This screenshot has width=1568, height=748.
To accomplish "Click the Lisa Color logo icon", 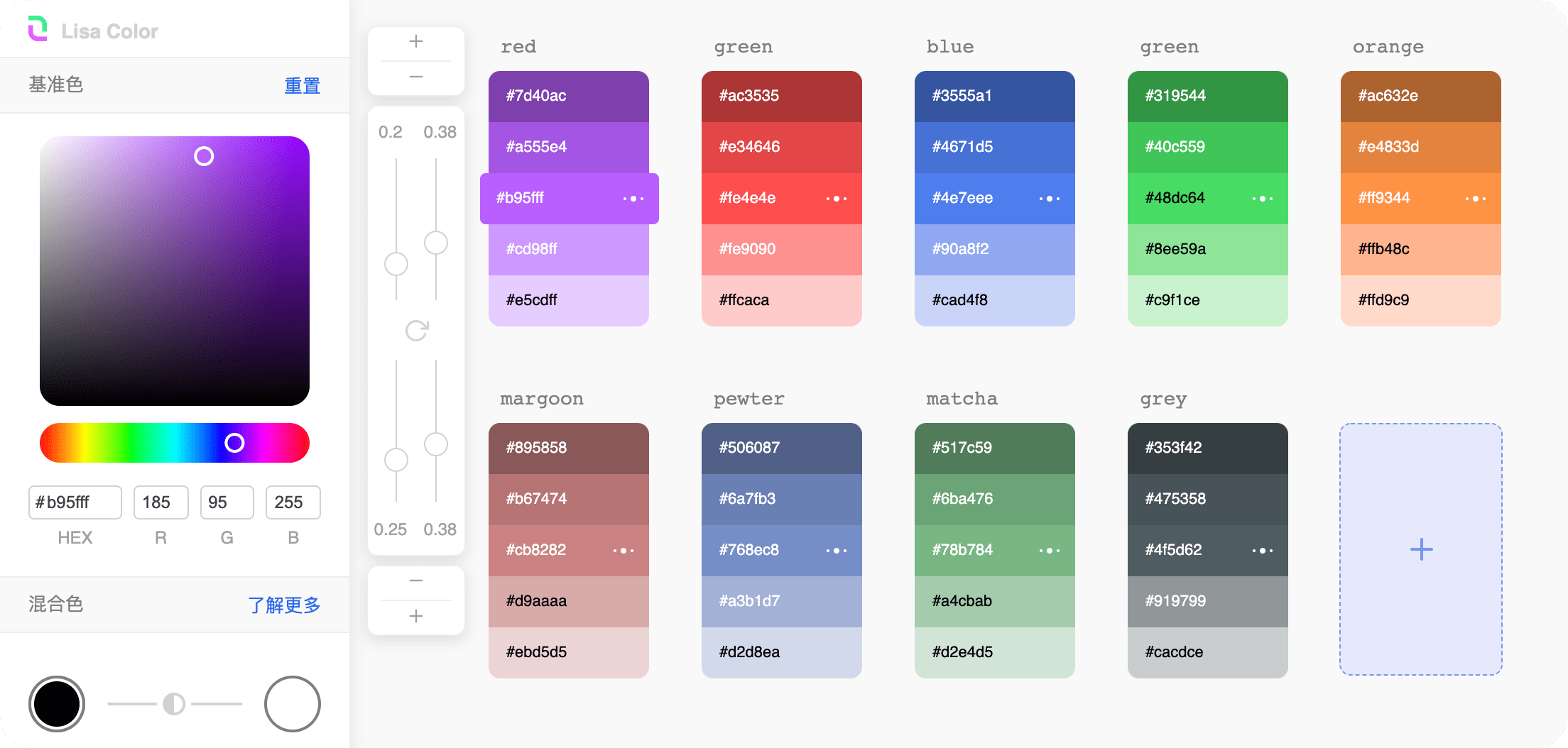I will [38, 29].
